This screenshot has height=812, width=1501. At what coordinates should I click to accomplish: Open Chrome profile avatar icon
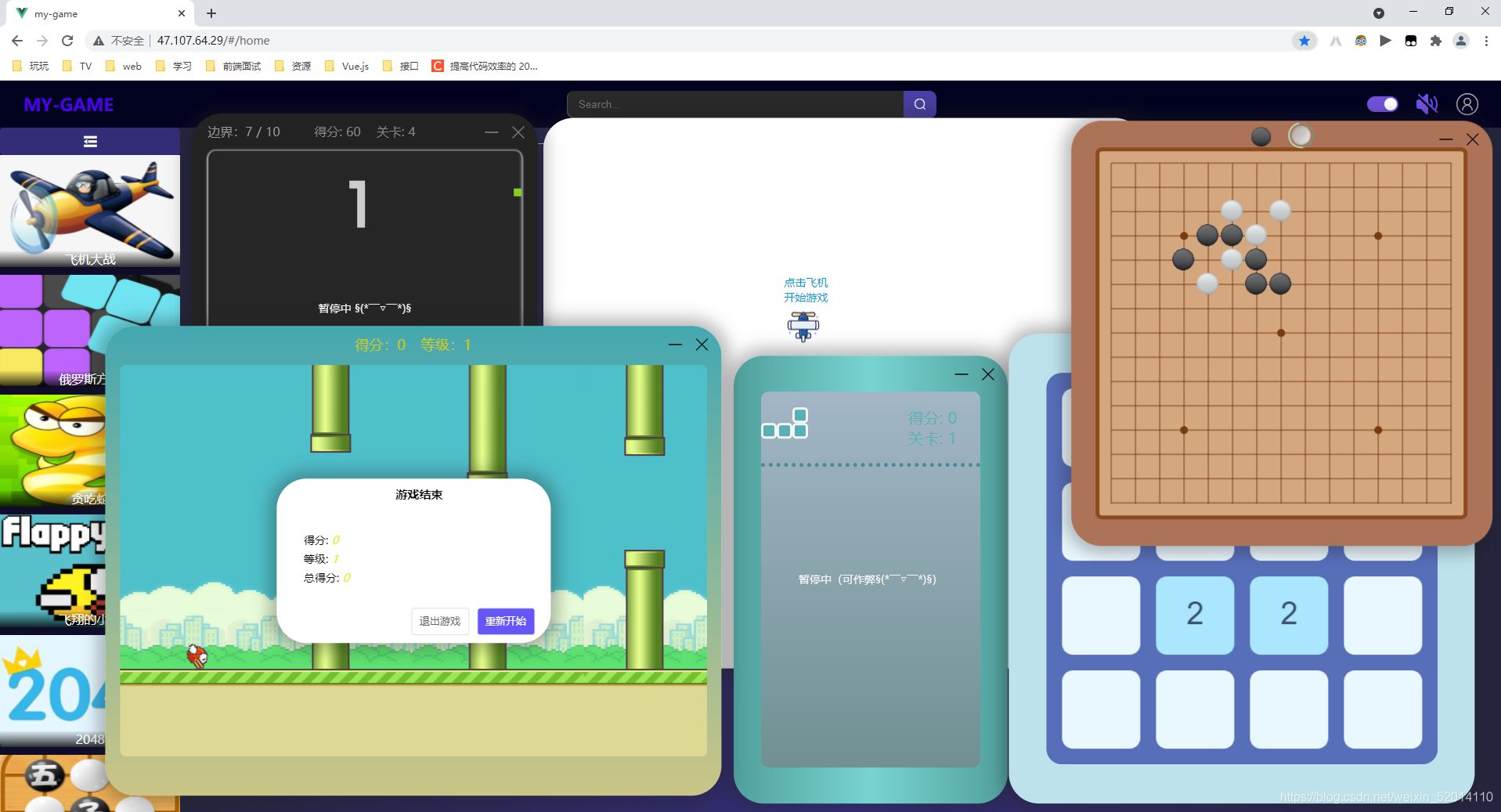point(1461,41)
